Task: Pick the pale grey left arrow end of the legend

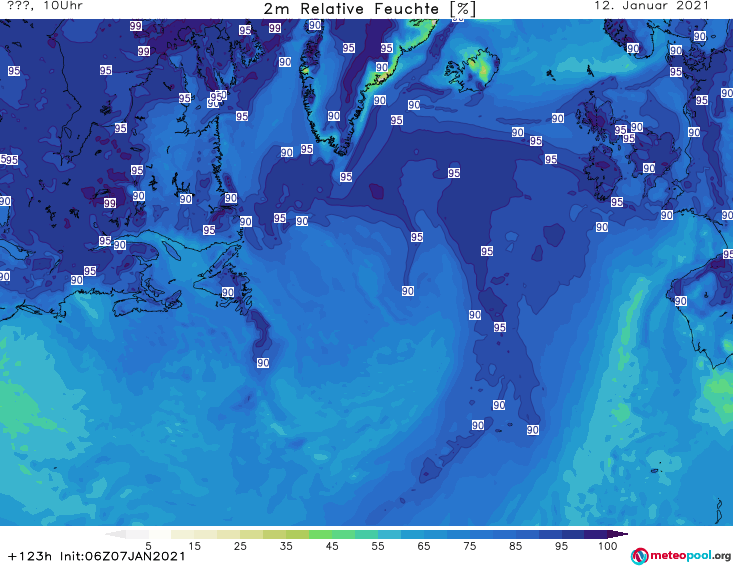Action: (x=115, y=534)
